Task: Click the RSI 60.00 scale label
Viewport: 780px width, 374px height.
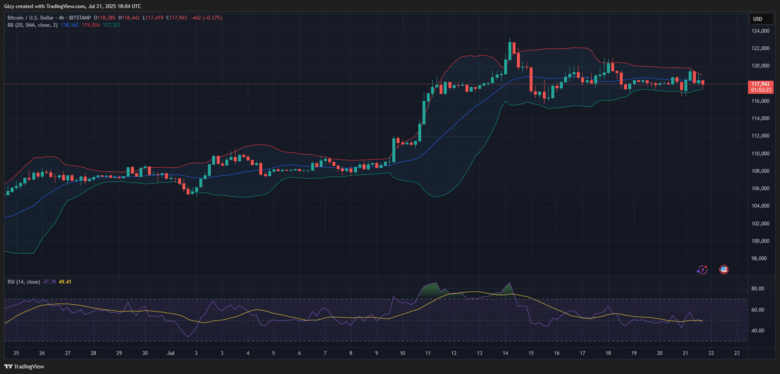Action: [x=759, y=309]
